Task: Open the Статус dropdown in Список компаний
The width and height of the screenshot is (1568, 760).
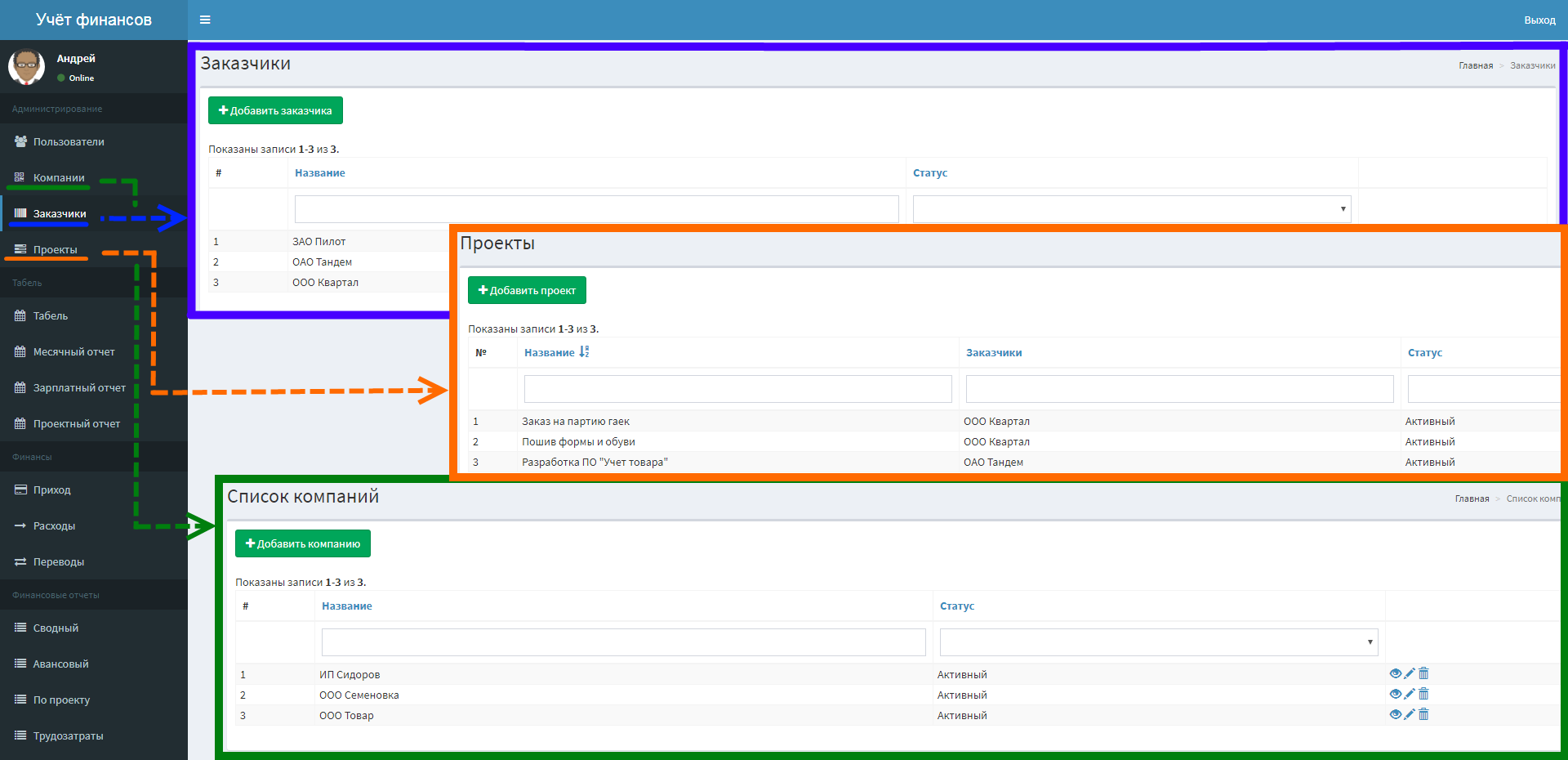Action: [1159, 642]
